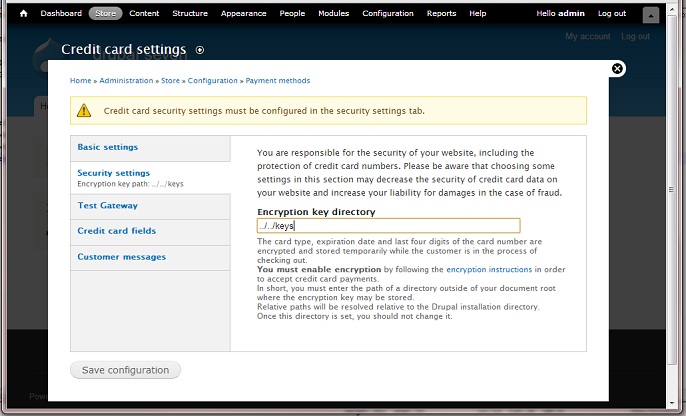Screen dimensions: 686x416
Task: Open the Store admin menu
Action: pos(105,14)
